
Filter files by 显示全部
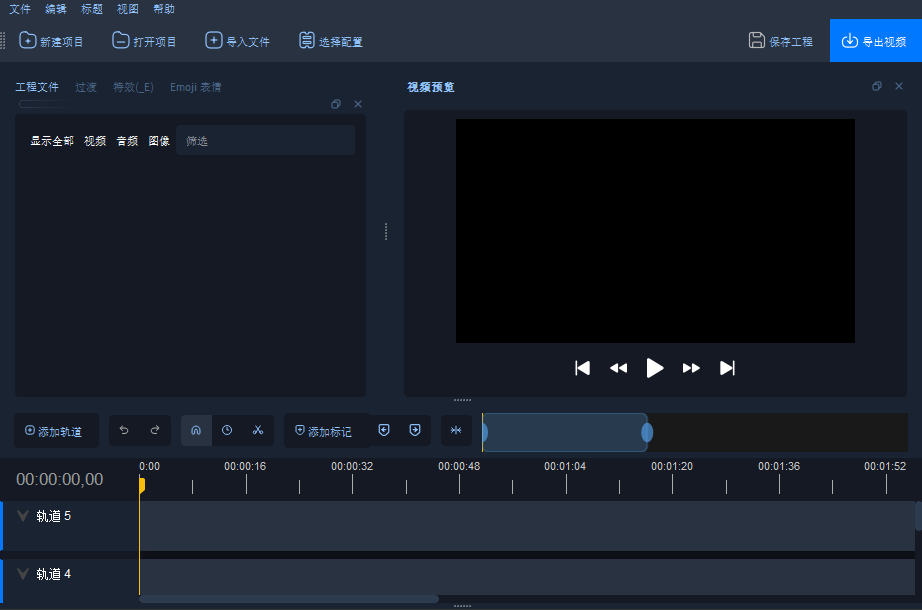click(x=52, y=141)
